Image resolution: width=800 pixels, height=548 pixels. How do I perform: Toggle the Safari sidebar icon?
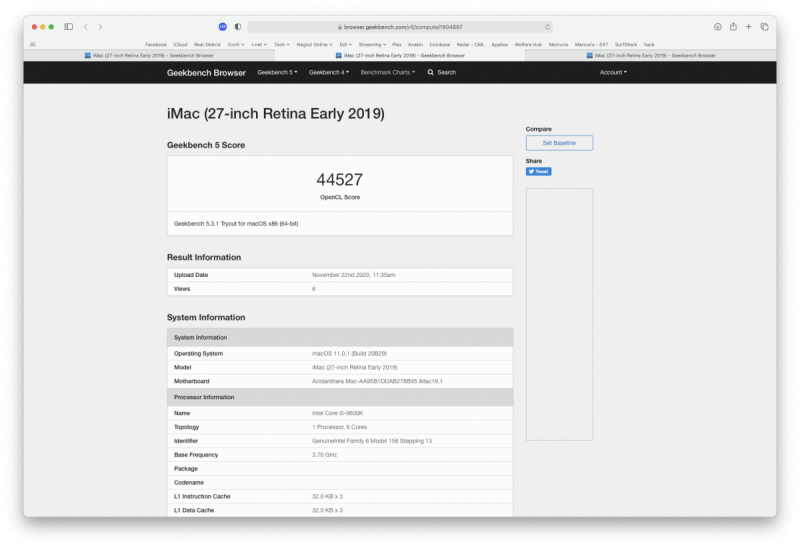pyautogui.click(x=68, y=27)
